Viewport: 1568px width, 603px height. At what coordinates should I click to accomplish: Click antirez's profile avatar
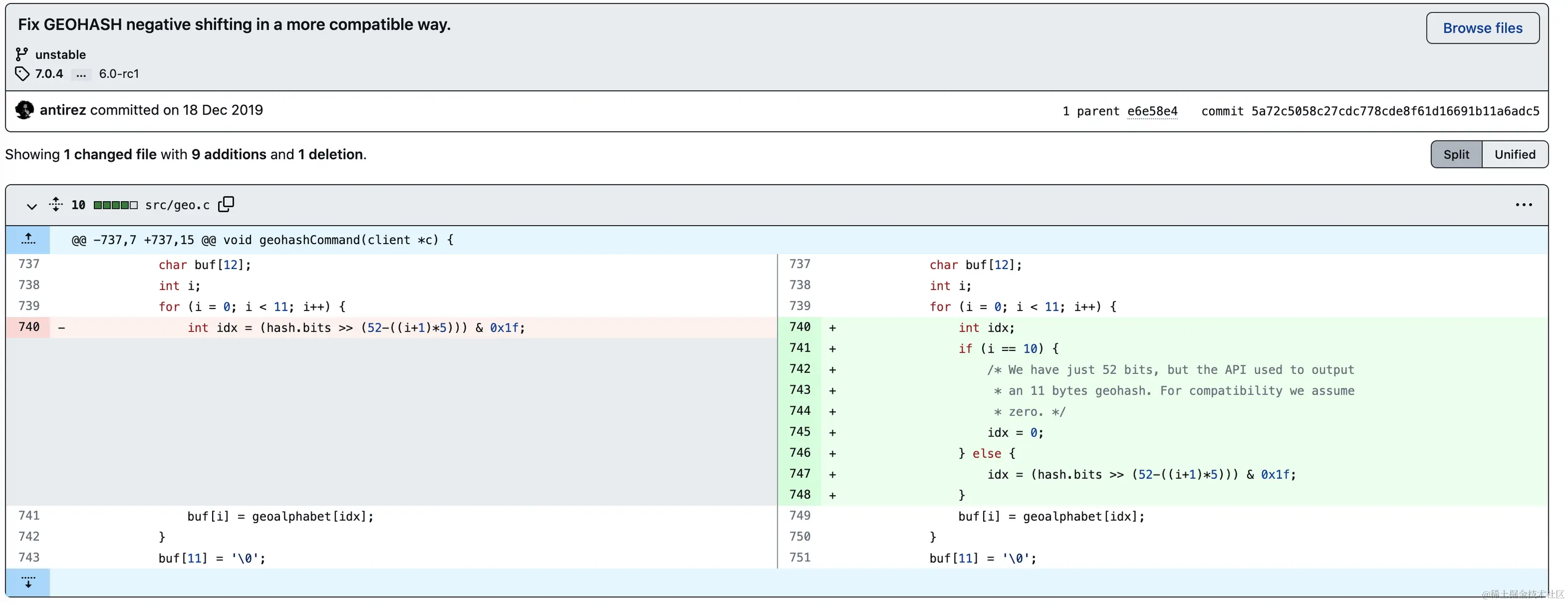pos(24,110)
